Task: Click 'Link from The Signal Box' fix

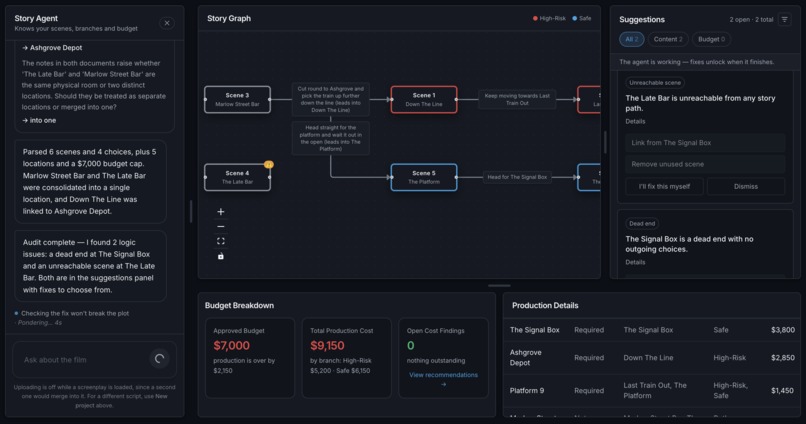Action: pos(705,143)
